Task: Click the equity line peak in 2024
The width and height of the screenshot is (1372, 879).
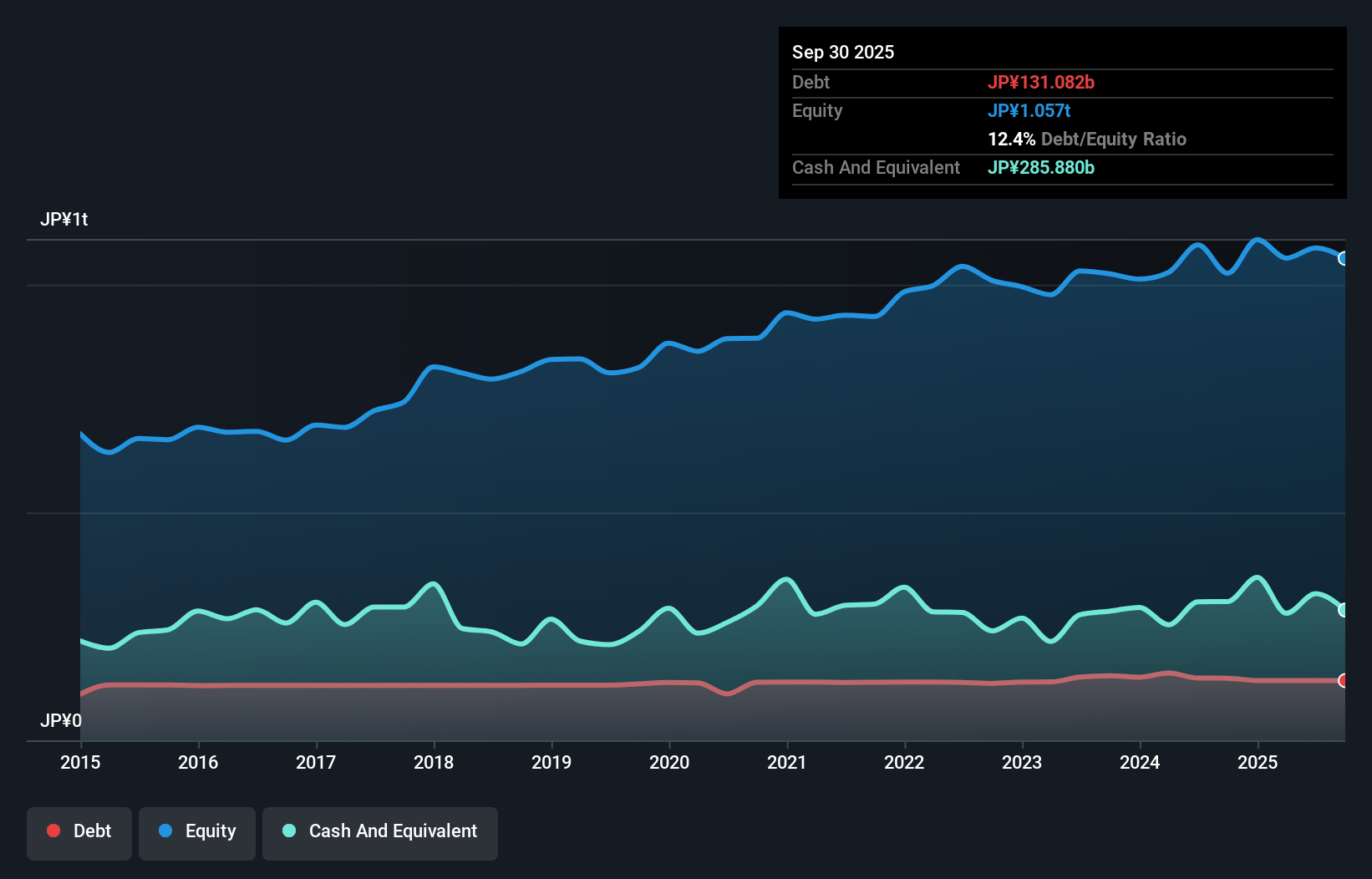Action: (x=1198, y=245)
